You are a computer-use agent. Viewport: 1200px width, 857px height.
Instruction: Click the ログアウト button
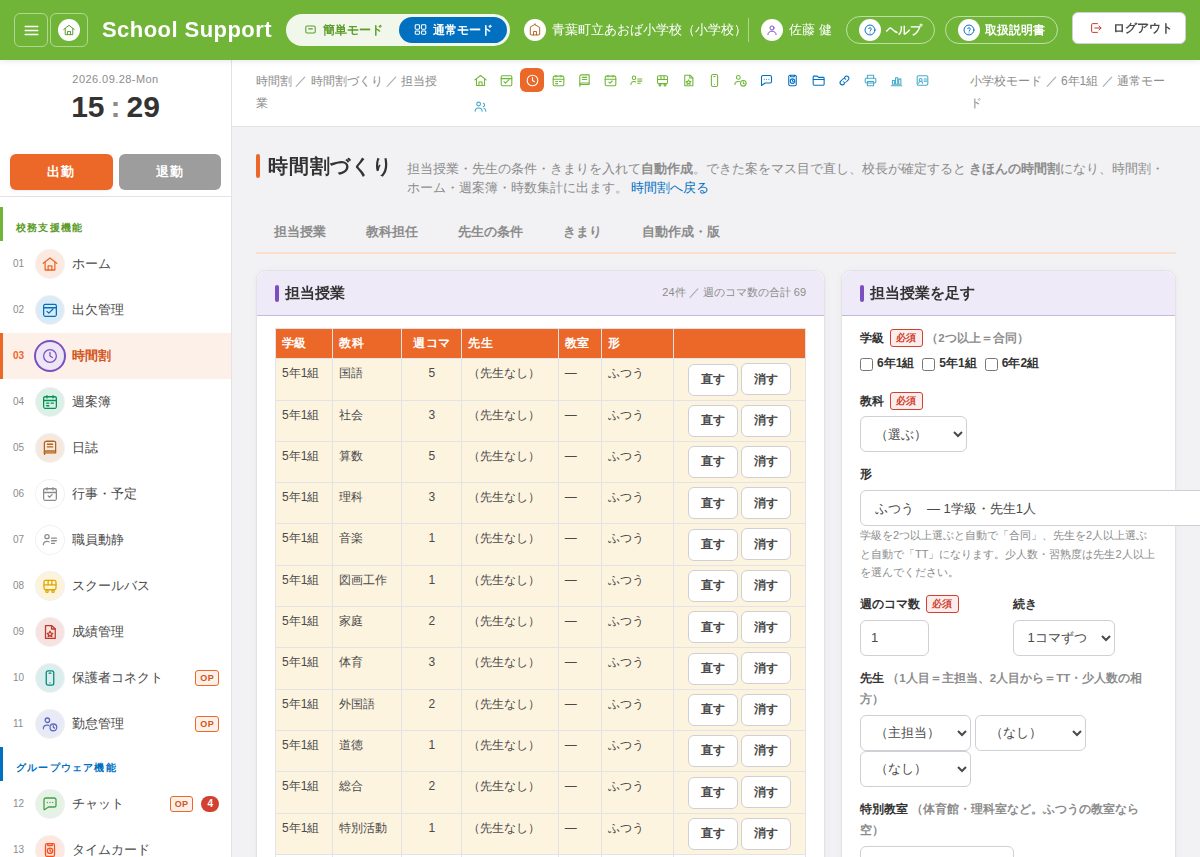pyautogui.click(x=1129, y=28)
